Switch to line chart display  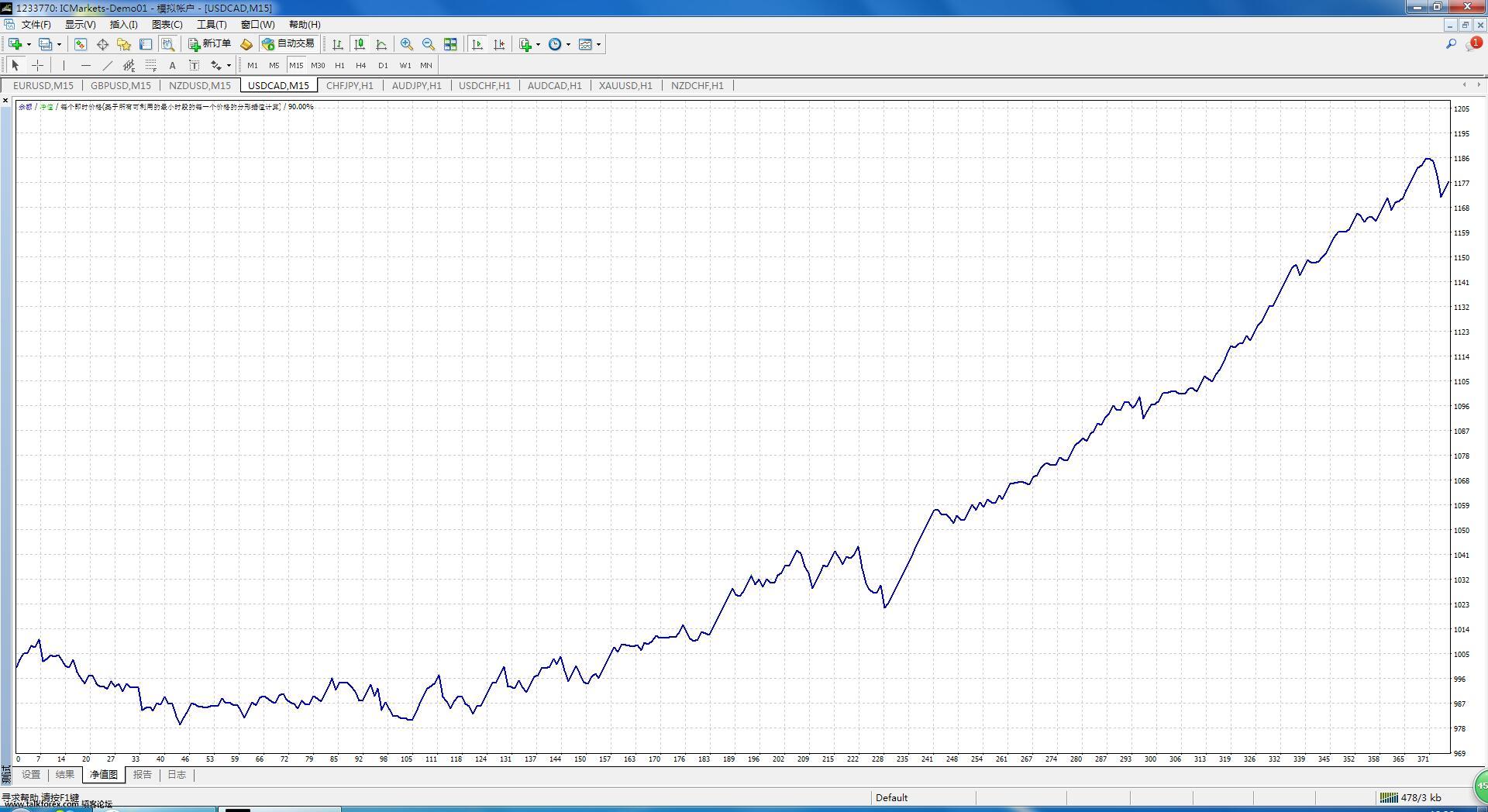tap(381, 44)
